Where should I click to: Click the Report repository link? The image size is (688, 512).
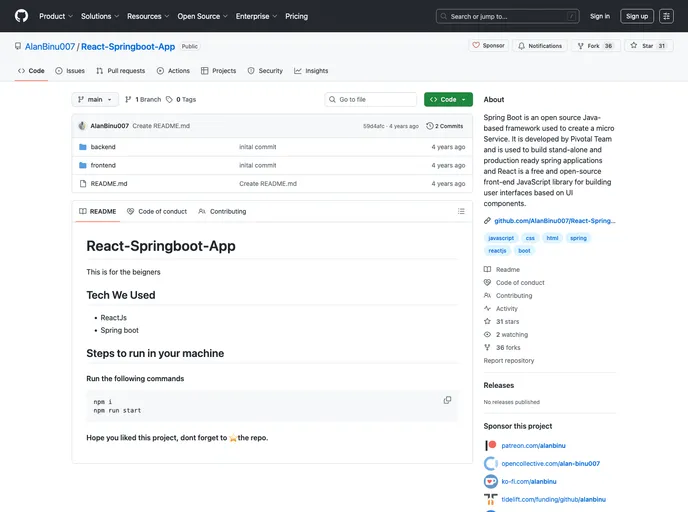pos(509,361)
